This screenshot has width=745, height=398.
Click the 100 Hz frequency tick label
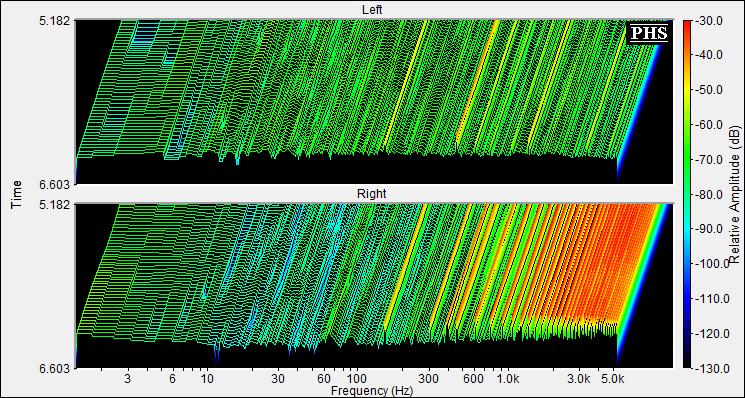click(x=357, y=379)
